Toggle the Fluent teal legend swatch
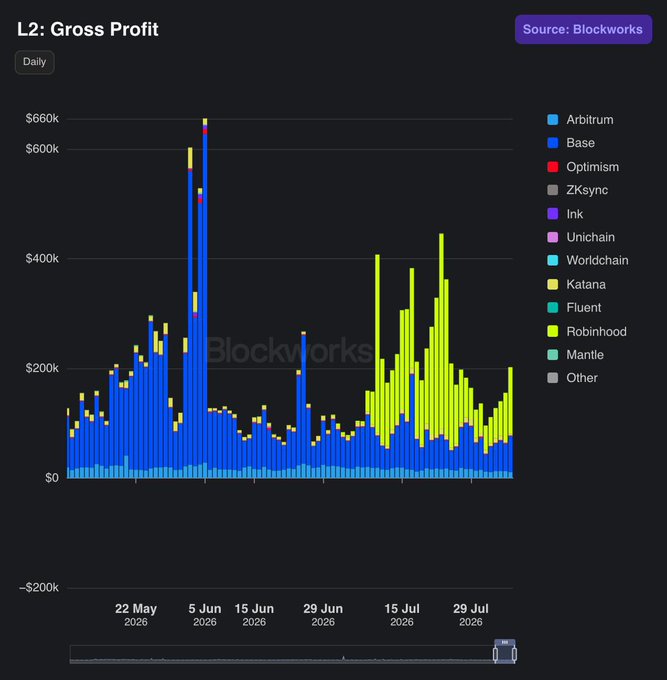The width and height of the screenshot is (667, 680). tap(553, 308)
